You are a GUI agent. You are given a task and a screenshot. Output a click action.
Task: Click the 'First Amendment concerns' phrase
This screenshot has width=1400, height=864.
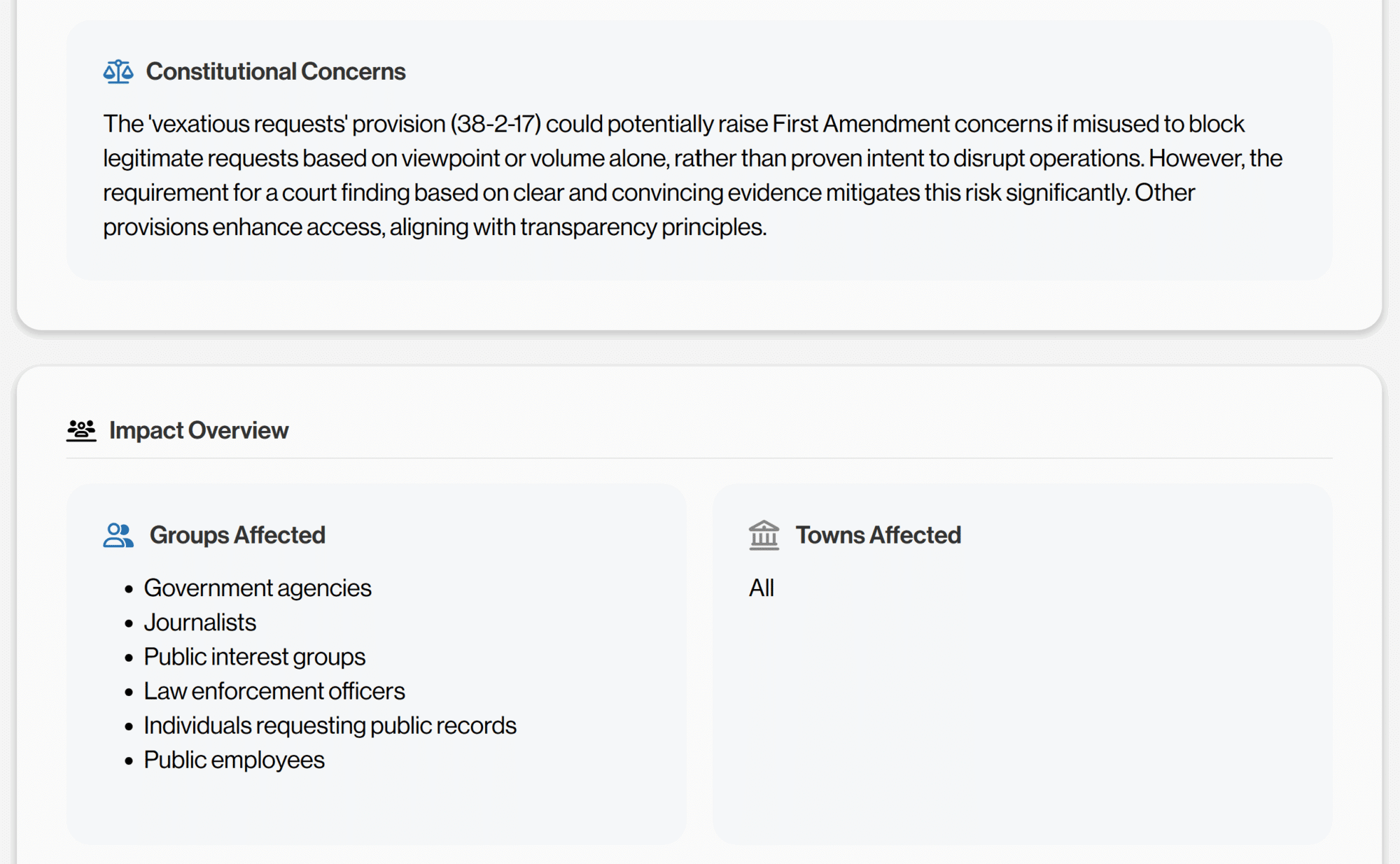(x=911, y=124)
